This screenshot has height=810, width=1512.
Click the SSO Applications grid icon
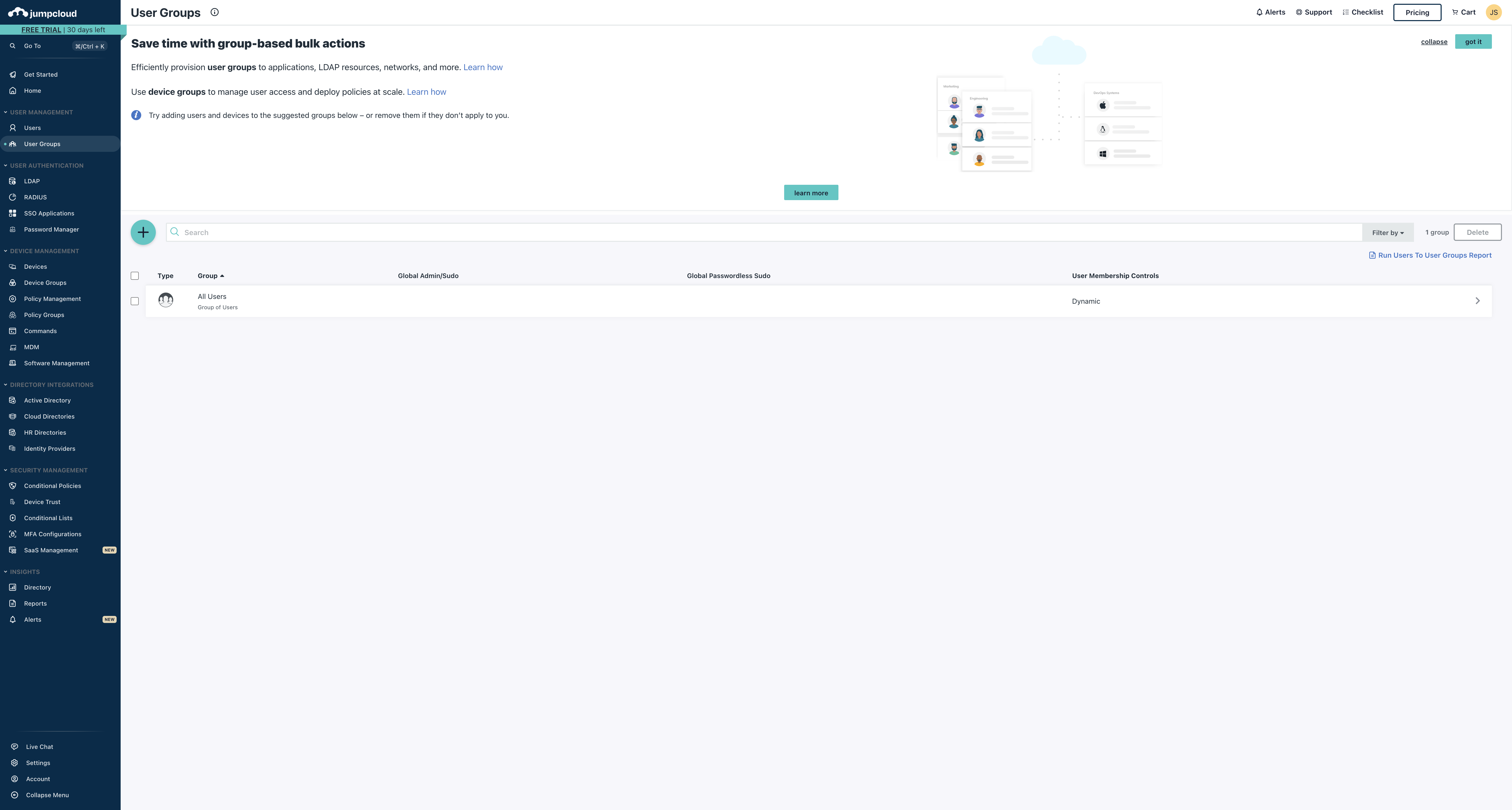click(12, 214)
